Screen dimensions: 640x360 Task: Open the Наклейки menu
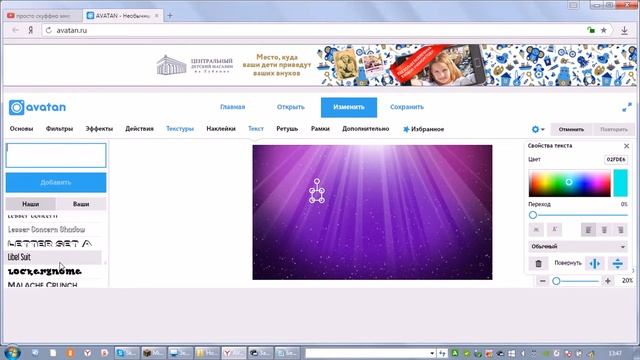[221, 129]
